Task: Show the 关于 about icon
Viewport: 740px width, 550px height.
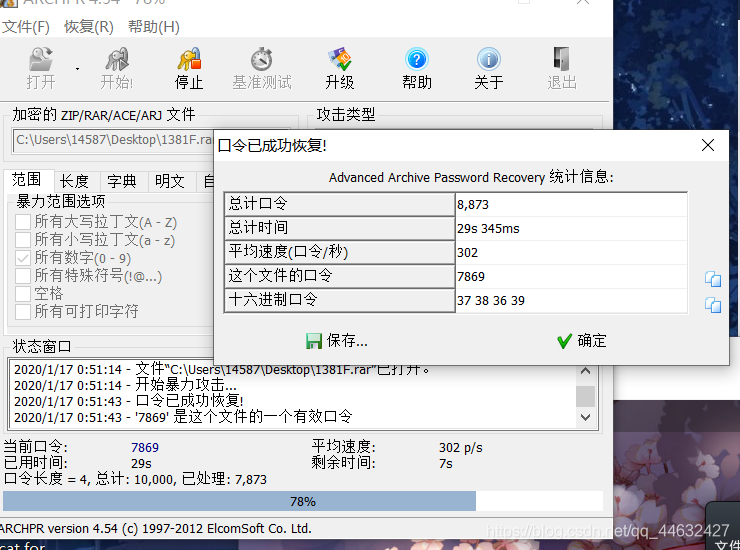Action: coord(488,68)
